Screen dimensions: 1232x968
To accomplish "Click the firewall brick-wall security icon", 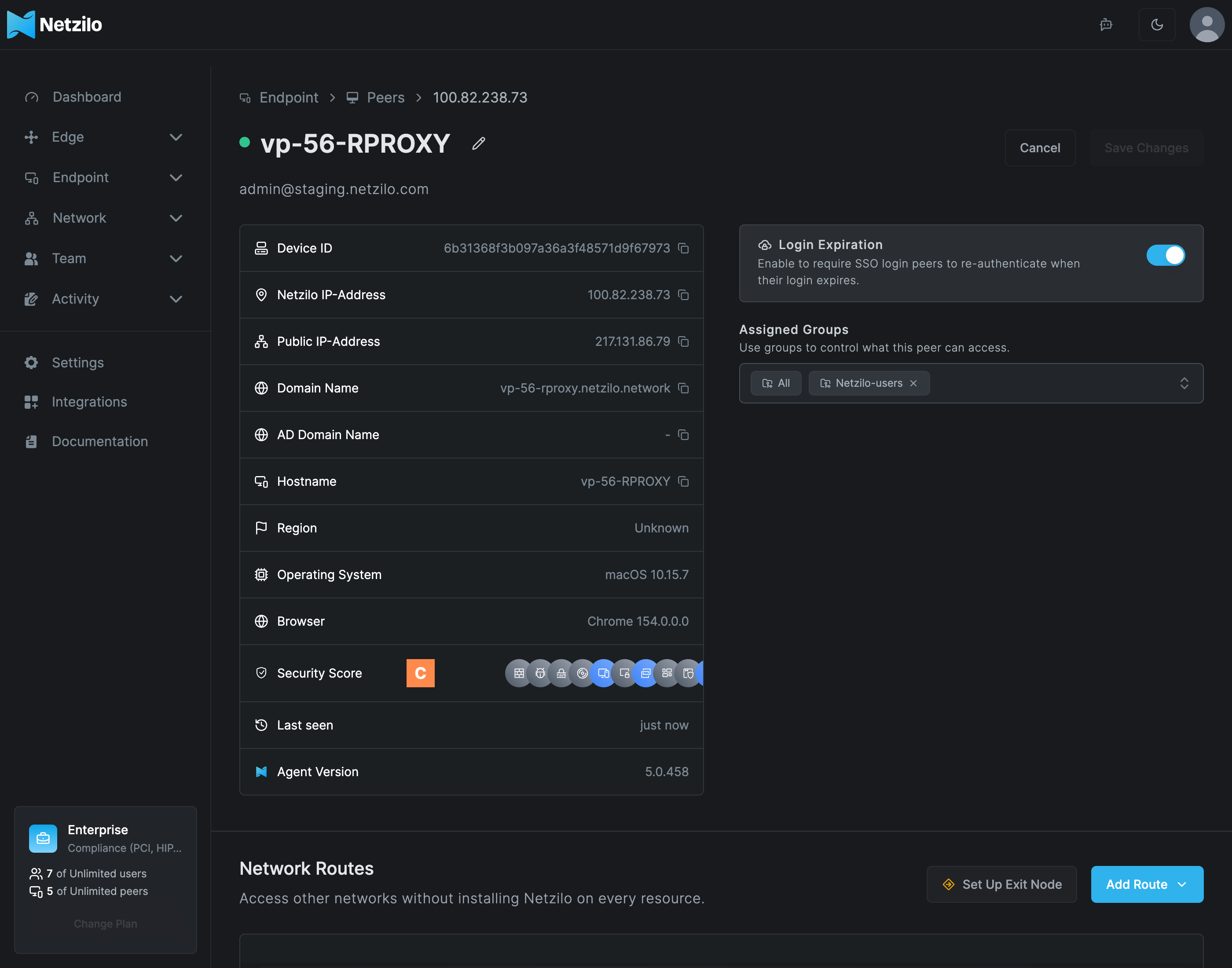I will click(519, 673).
